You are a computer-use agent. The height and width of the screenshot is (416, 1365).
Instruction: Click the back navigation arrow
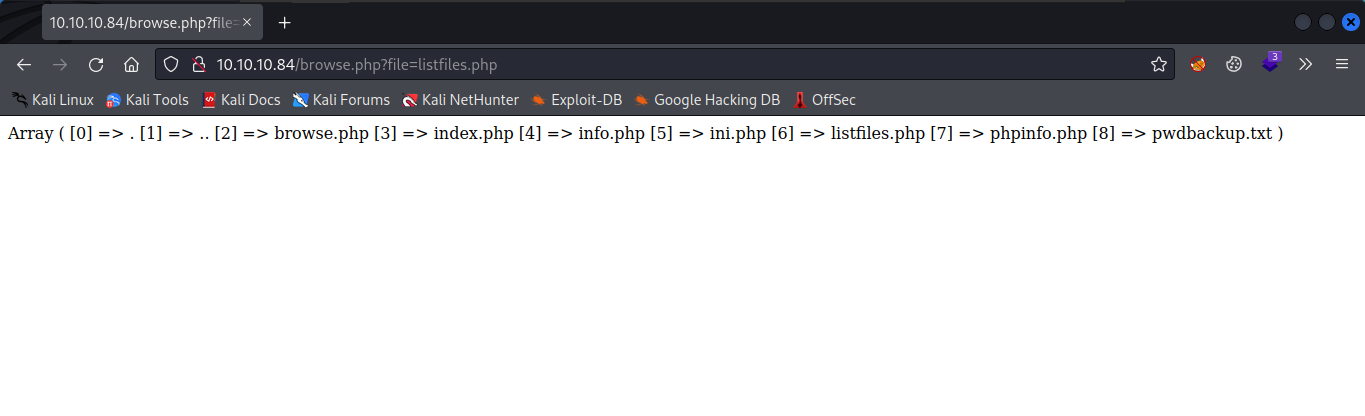click(24, 64)
